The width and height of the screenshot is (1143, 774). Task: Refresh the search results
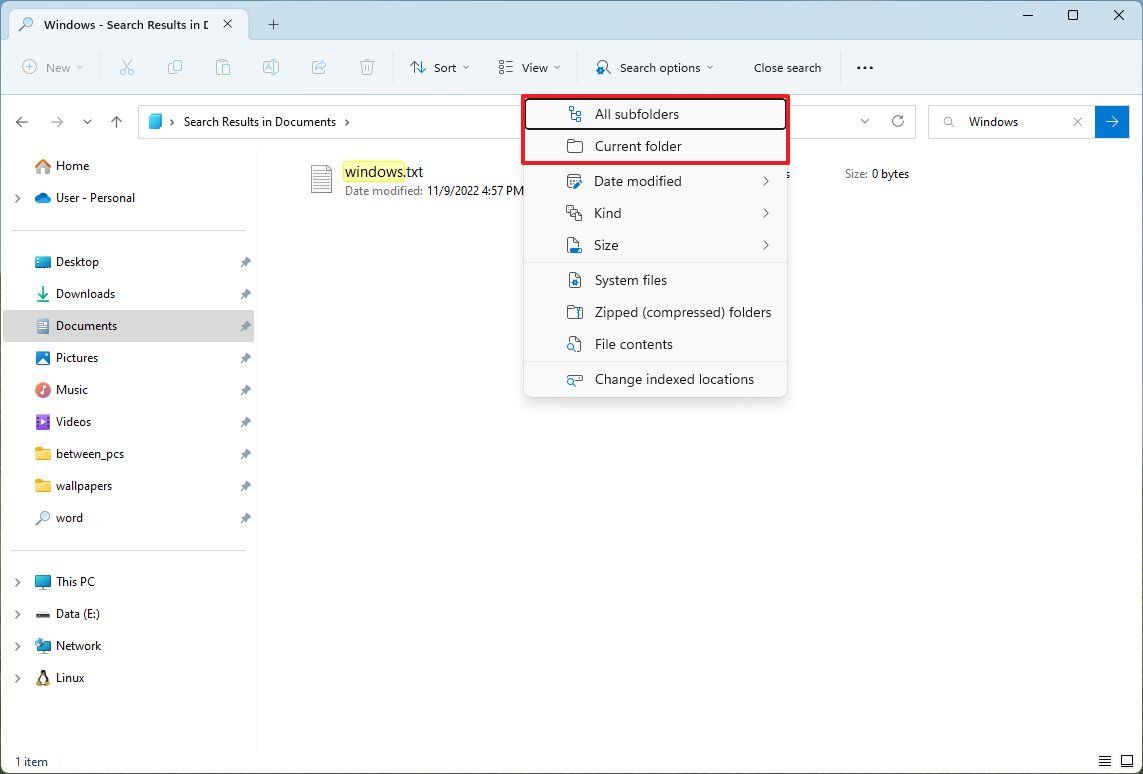(897, 121)
